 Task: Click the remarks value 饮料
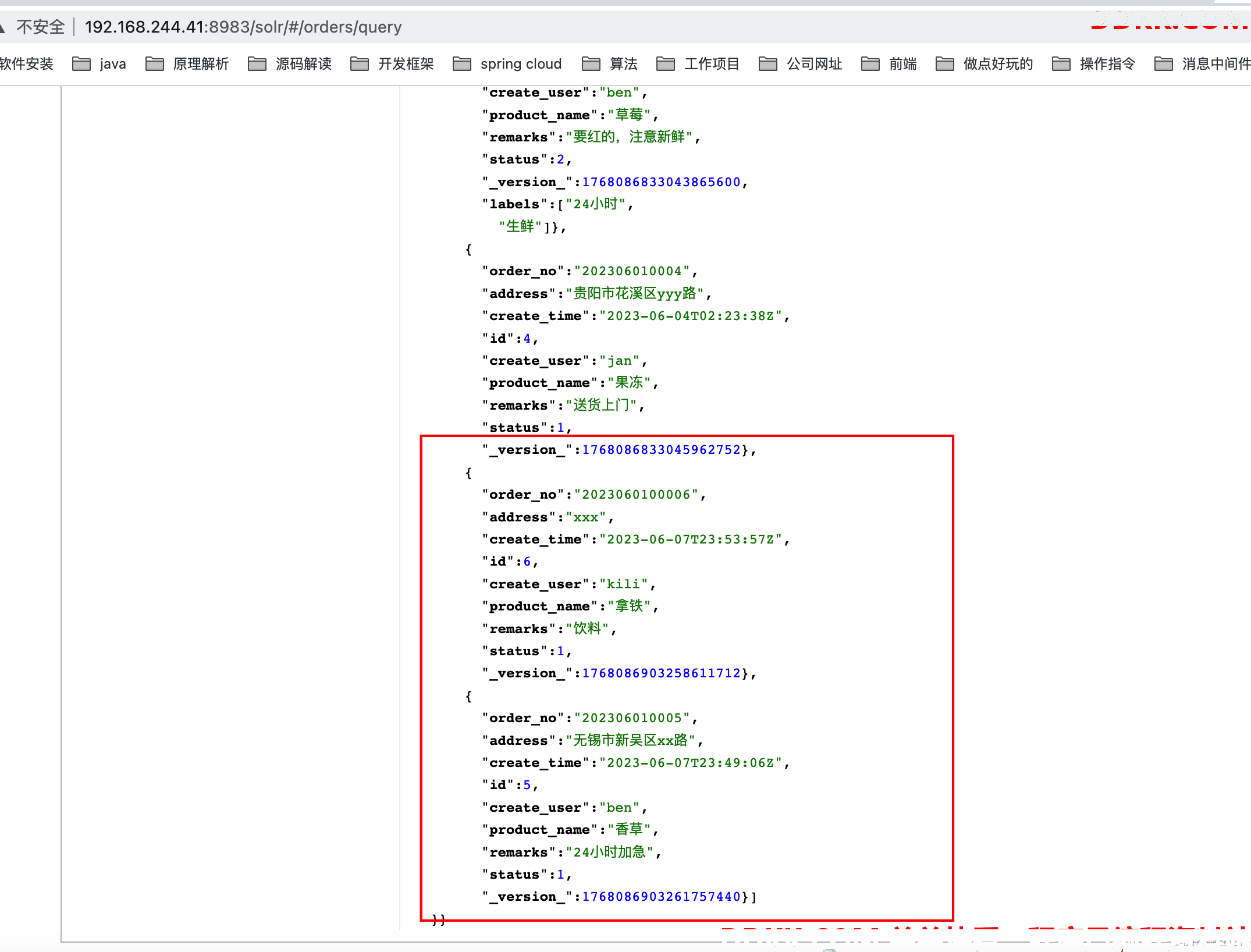tap(587, 628)
